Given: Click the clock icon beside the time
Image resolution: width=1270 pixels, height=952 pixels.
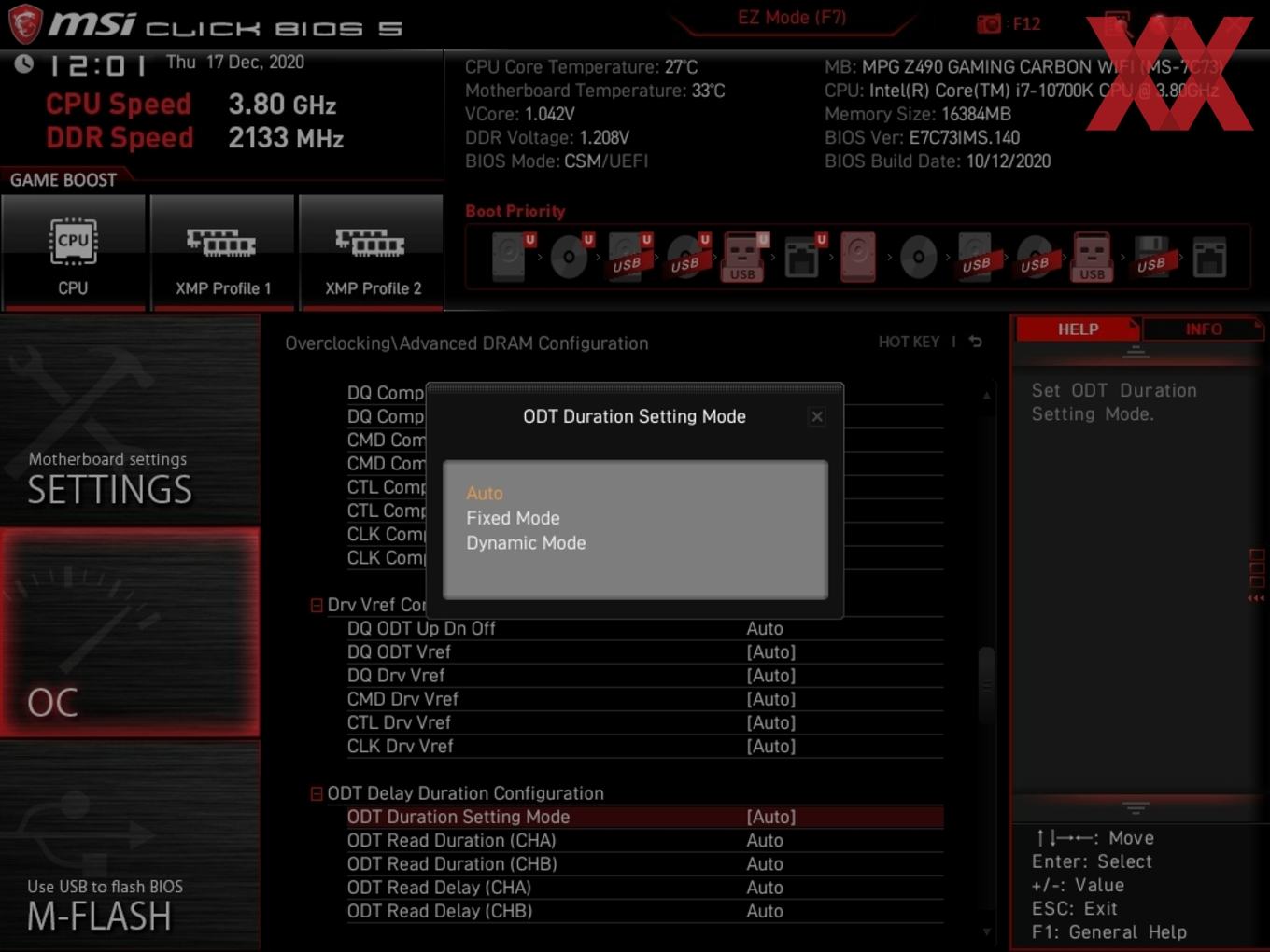Looking at the screenshot, I should pyautogui.click(x=24, y=63).
